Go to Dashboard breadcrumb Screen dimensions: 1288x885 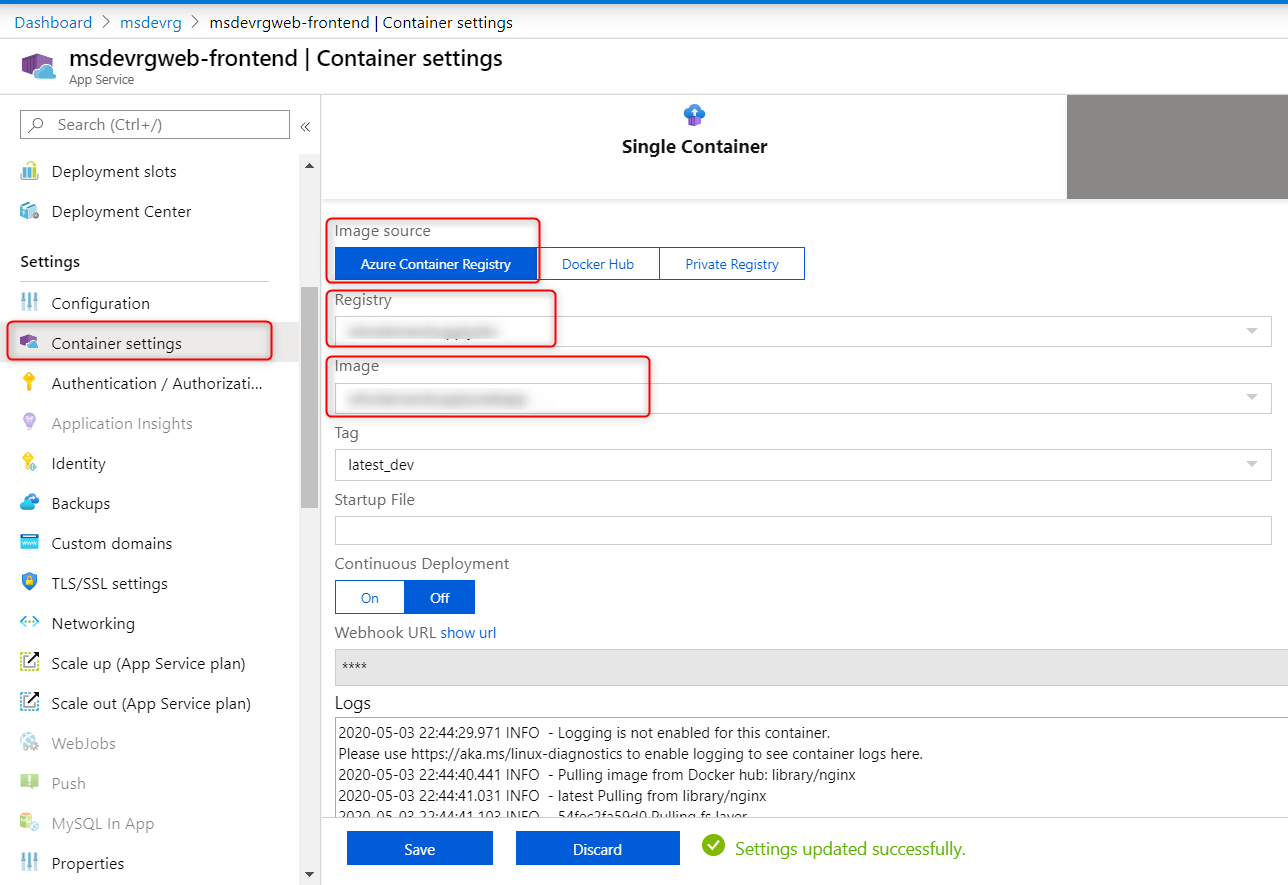53,22
